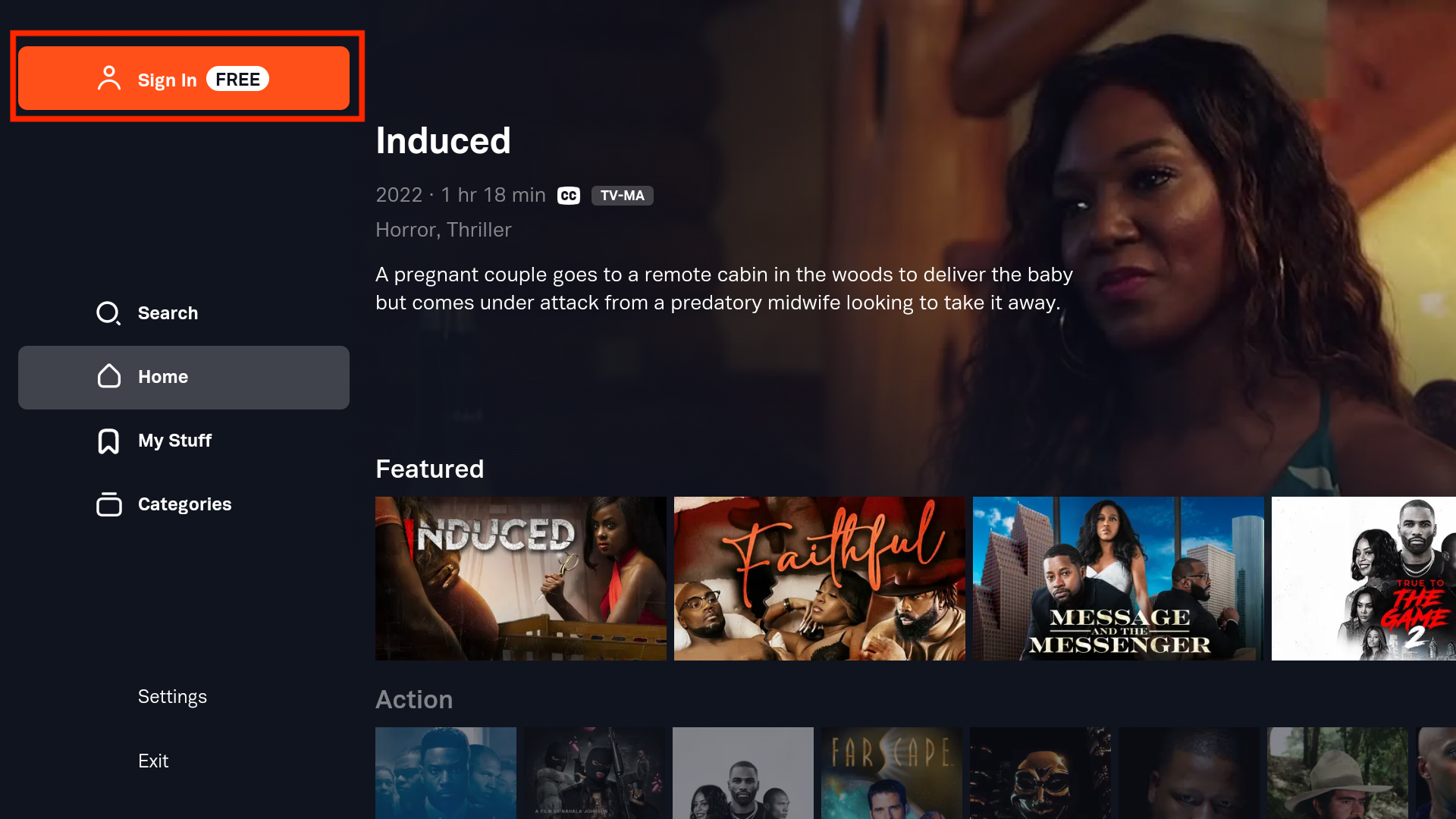This screenshot has width=1456, height=819.
Task: Select Exit from the sidebar menu
Action: (154, 760)
